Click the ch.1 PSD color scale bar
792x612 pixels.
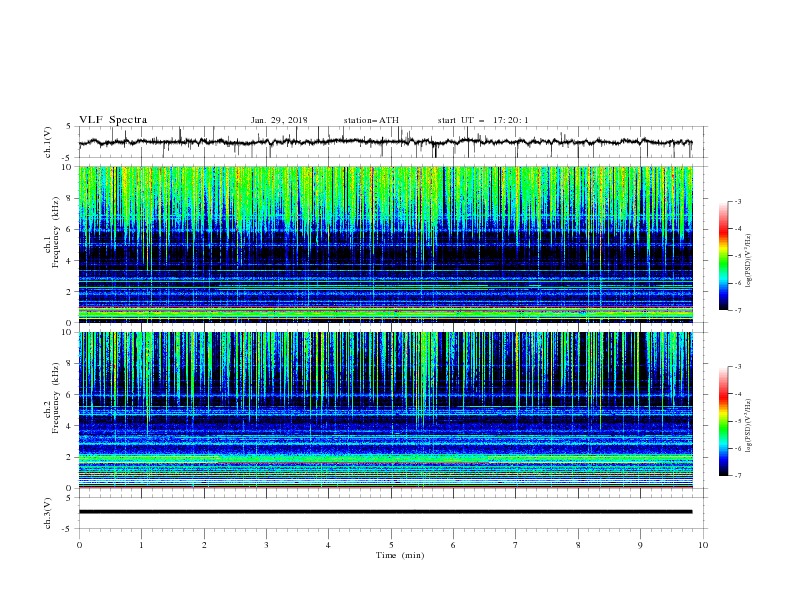(x=724, y=256)
